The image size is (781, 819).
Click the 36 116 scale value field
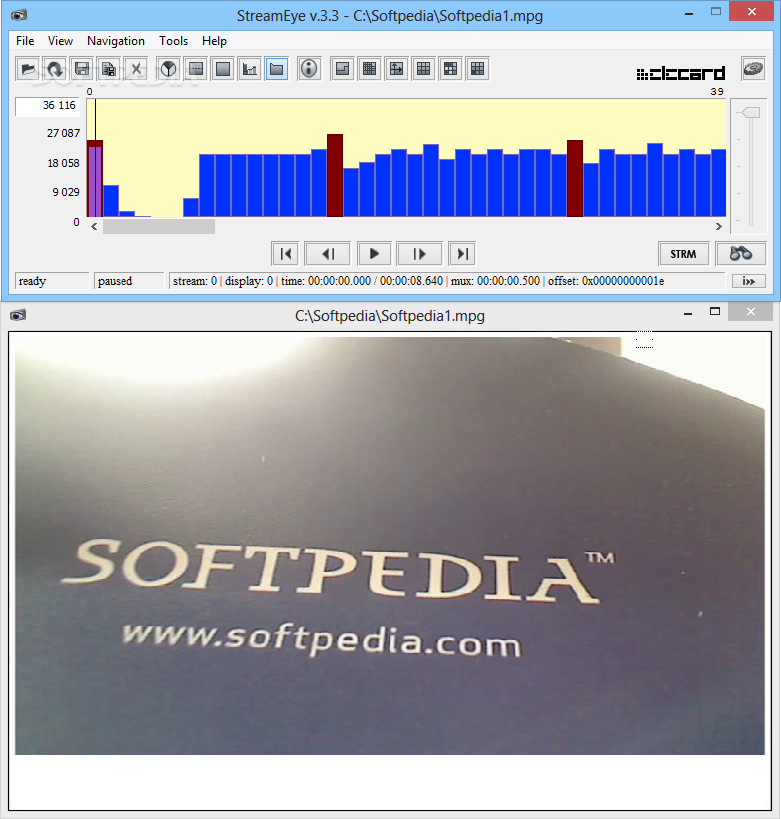[48, 107]
